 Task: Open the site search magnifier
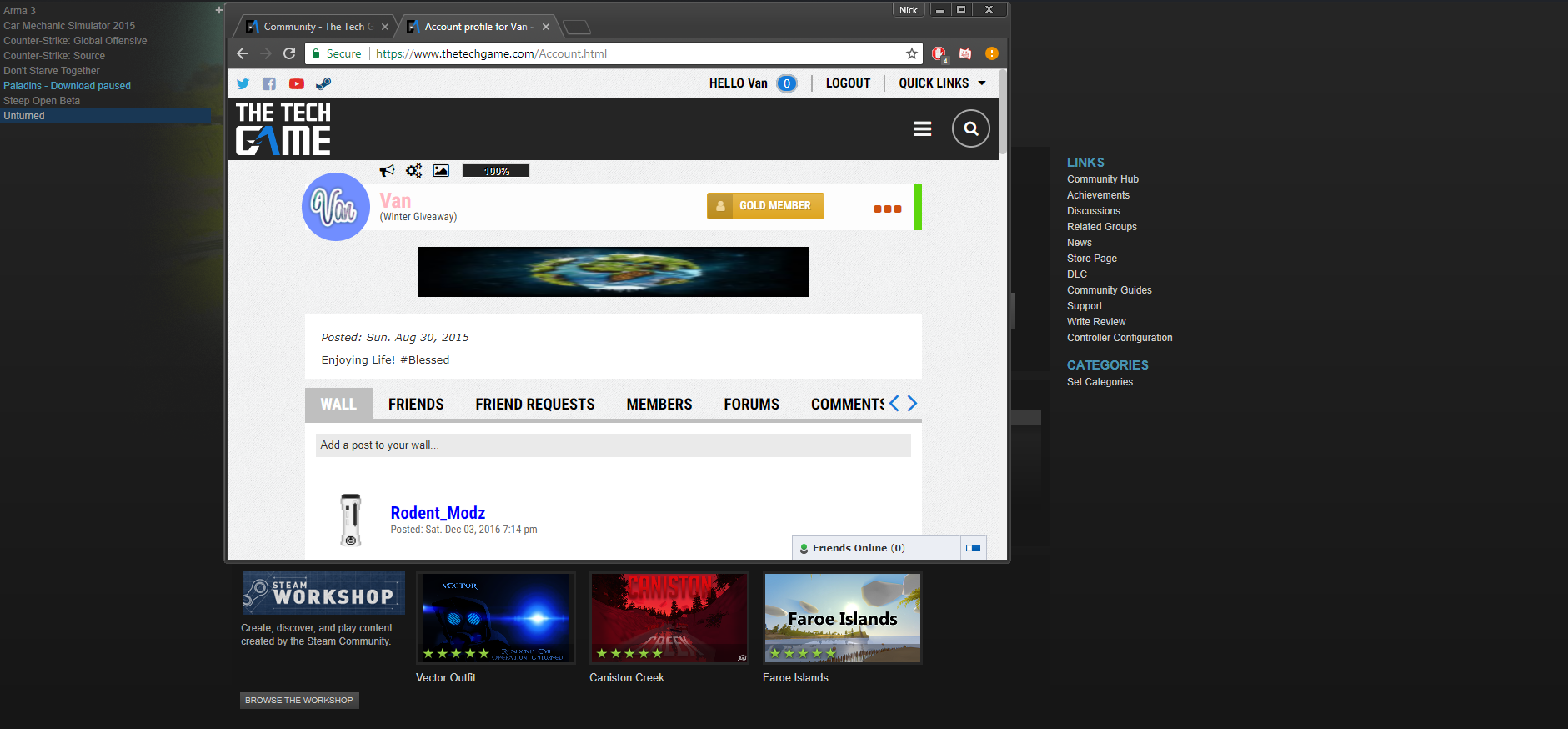tap(971, 128)
